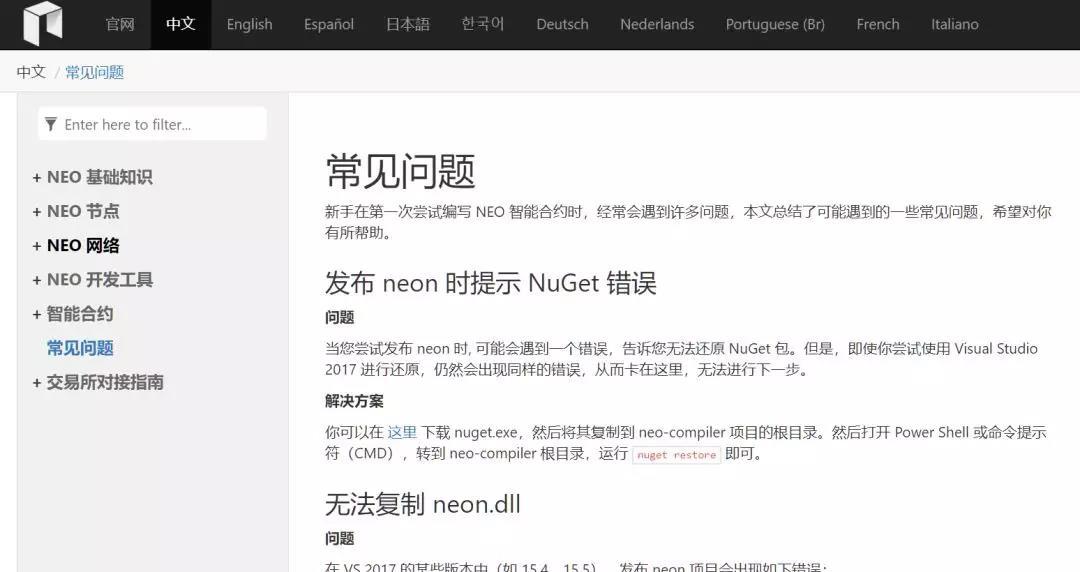
Task: Switch language to 日本語
Action: click(x=408, y=24)
